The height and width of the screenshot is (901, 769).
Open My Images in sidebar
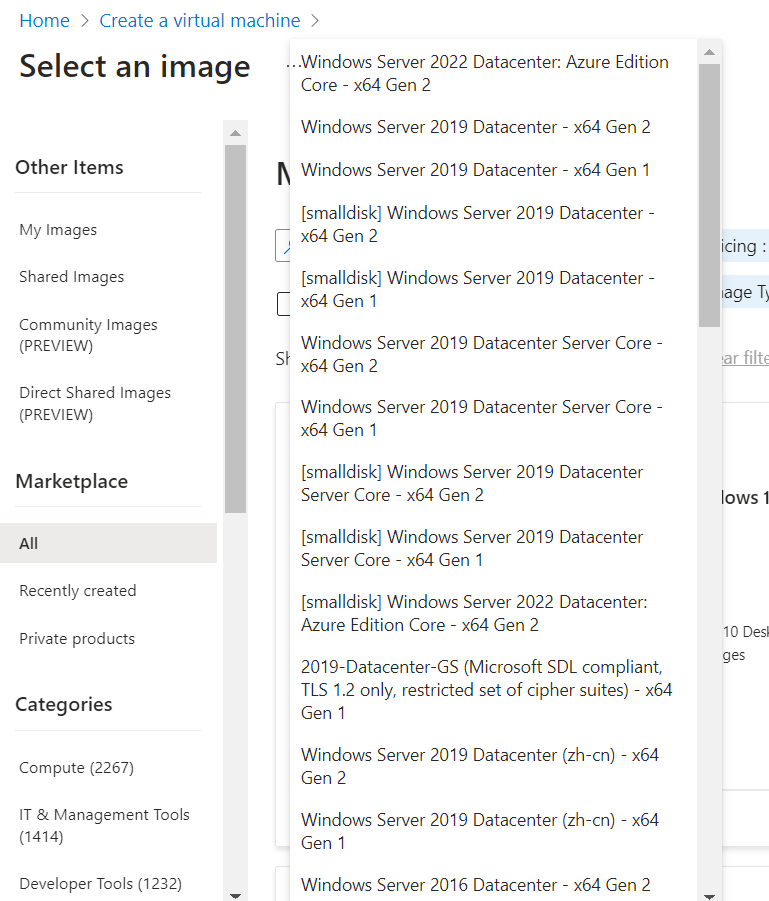(x=58, y=230)
